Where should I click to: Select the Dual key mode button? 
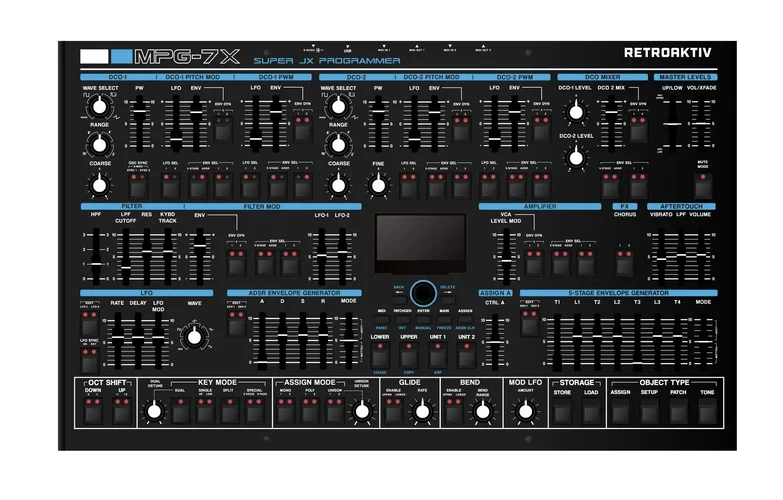point(180,411)
